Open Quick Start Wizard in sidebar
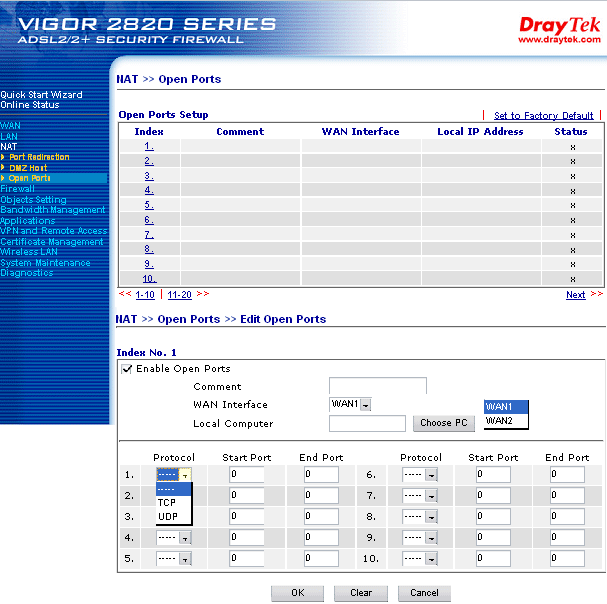 tap(41, 94)
